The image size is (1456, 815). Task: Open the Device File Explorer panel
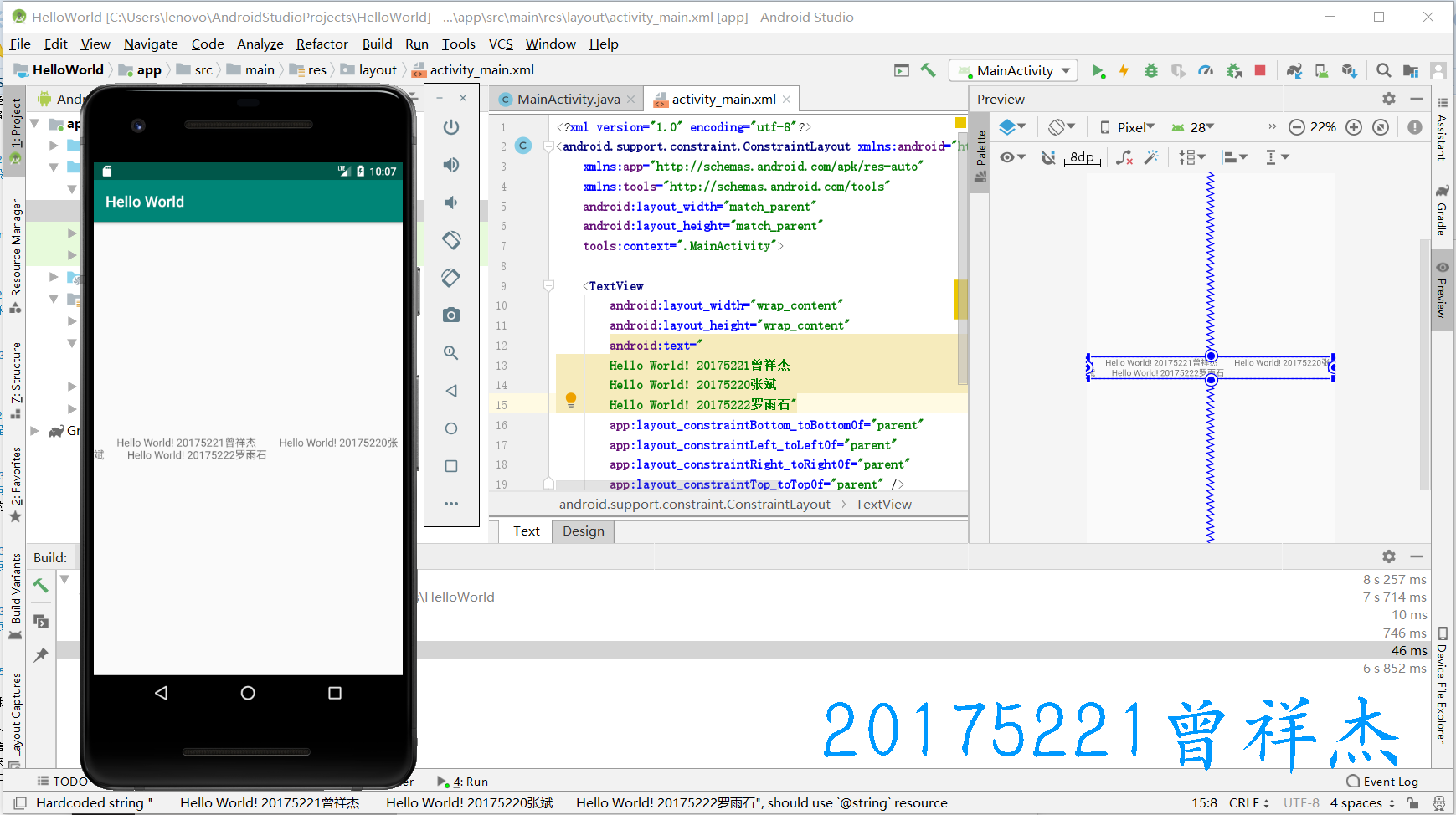[1443, 684]
